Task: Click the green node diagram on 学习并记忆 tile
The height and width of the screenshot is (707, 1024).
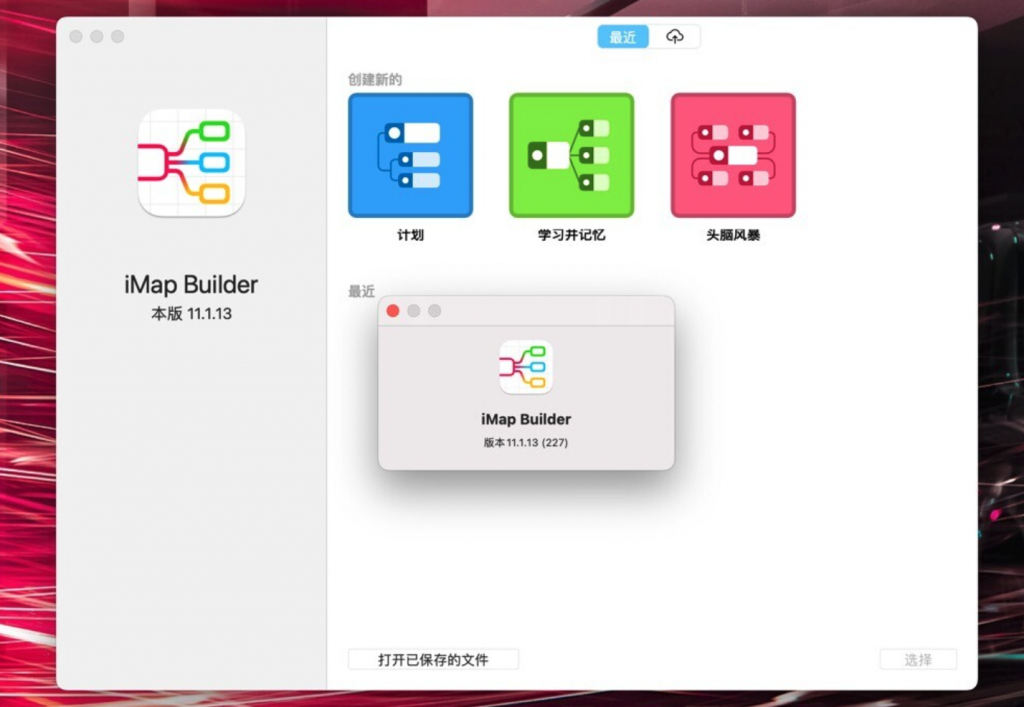Action: 571,155
